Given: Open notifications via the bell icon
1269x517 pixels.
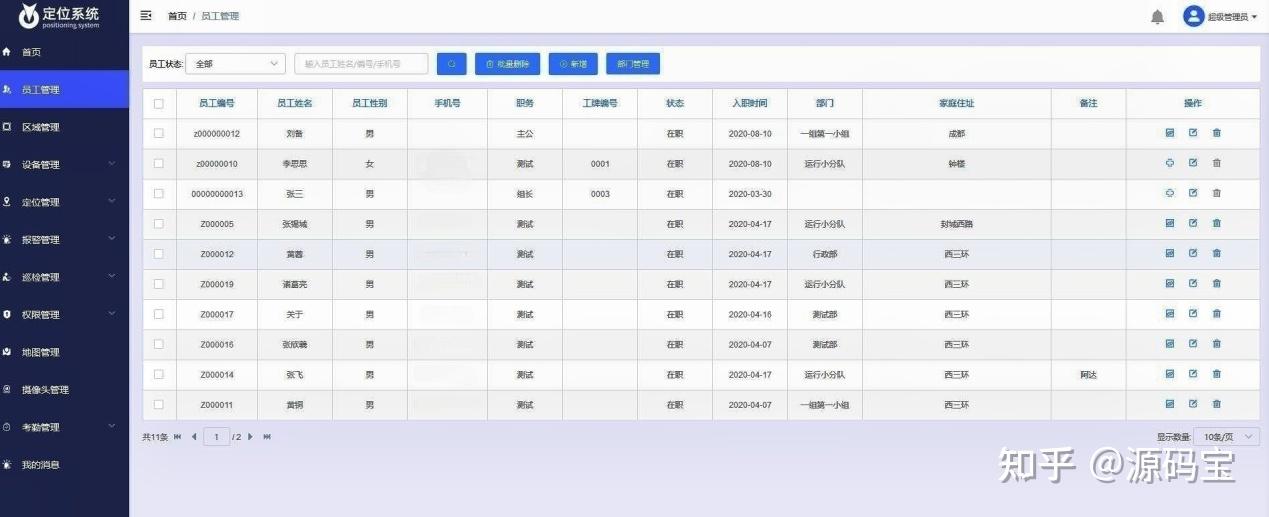Looking at the screenshot, I should pyautogui.click(x=1157, y=17).
